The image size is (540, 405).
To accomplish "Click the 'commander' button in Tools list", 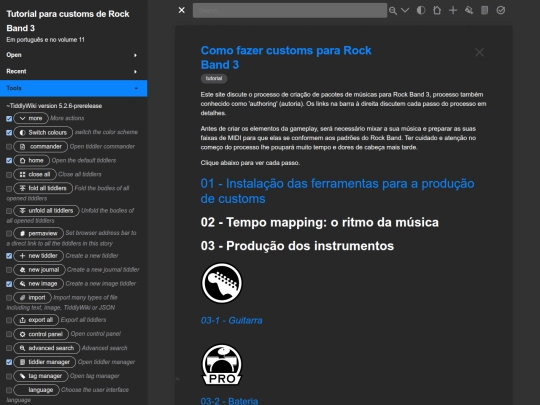I will tap(41, 146).
